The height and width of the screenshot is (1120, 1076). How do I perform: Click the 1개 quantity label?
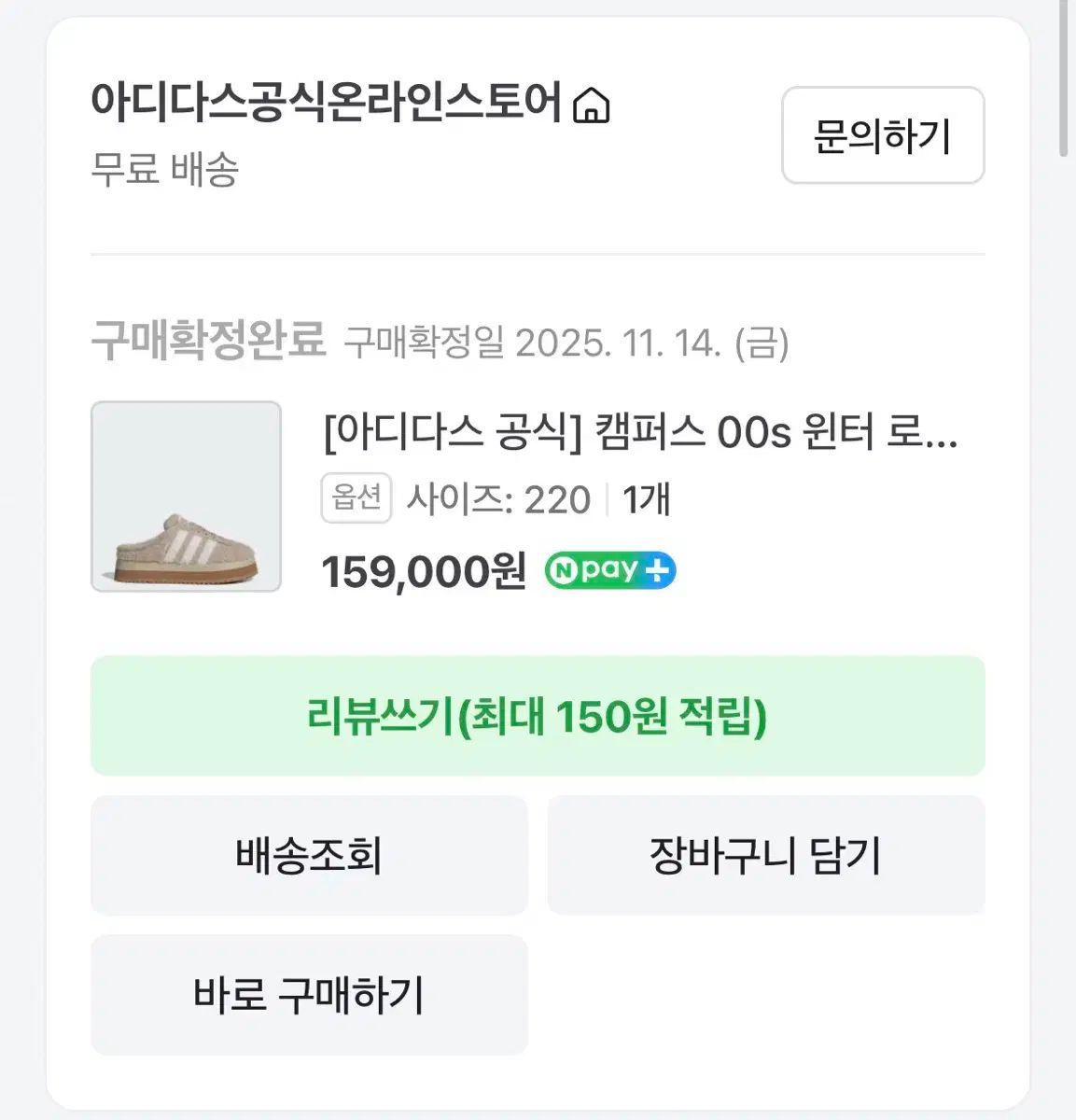tap(647, 500)
